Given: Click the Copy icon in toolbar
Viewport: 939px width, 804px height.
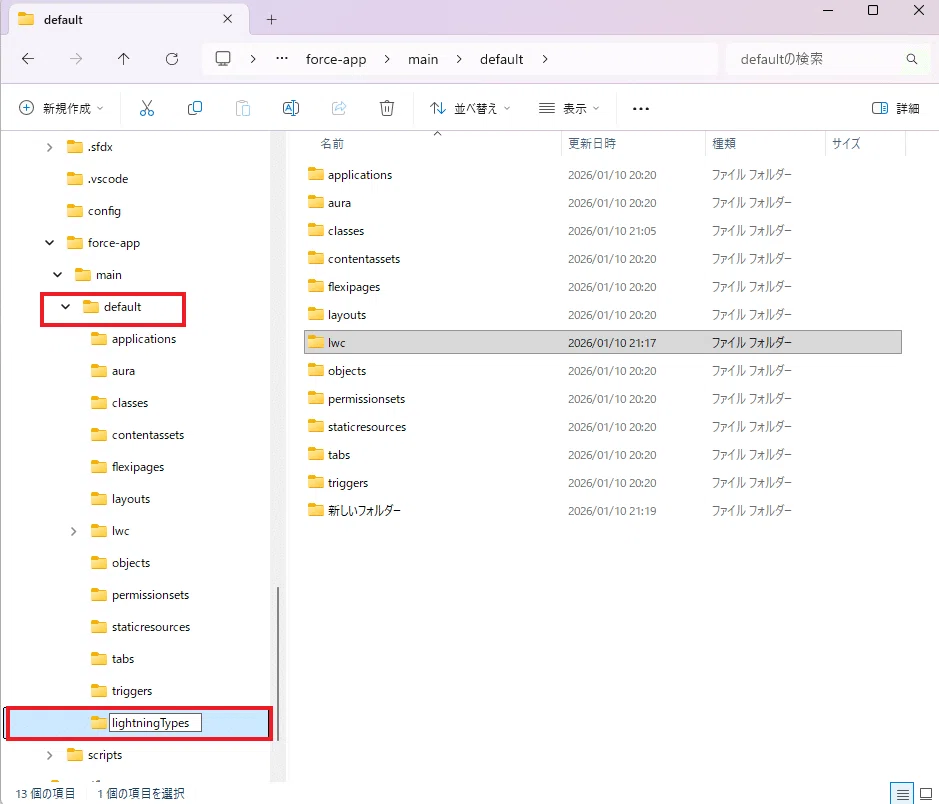Looking at the screenshot, I should [195, 108].
